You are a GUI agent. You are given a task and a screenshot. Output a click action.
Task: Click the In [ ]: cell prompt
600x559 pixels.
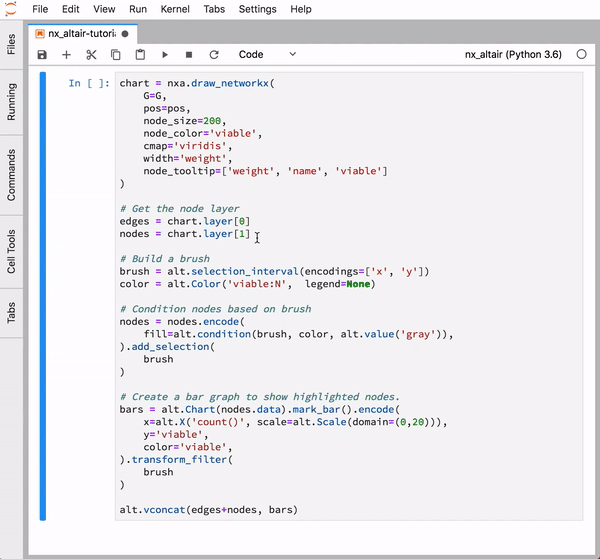pos(89,83)
